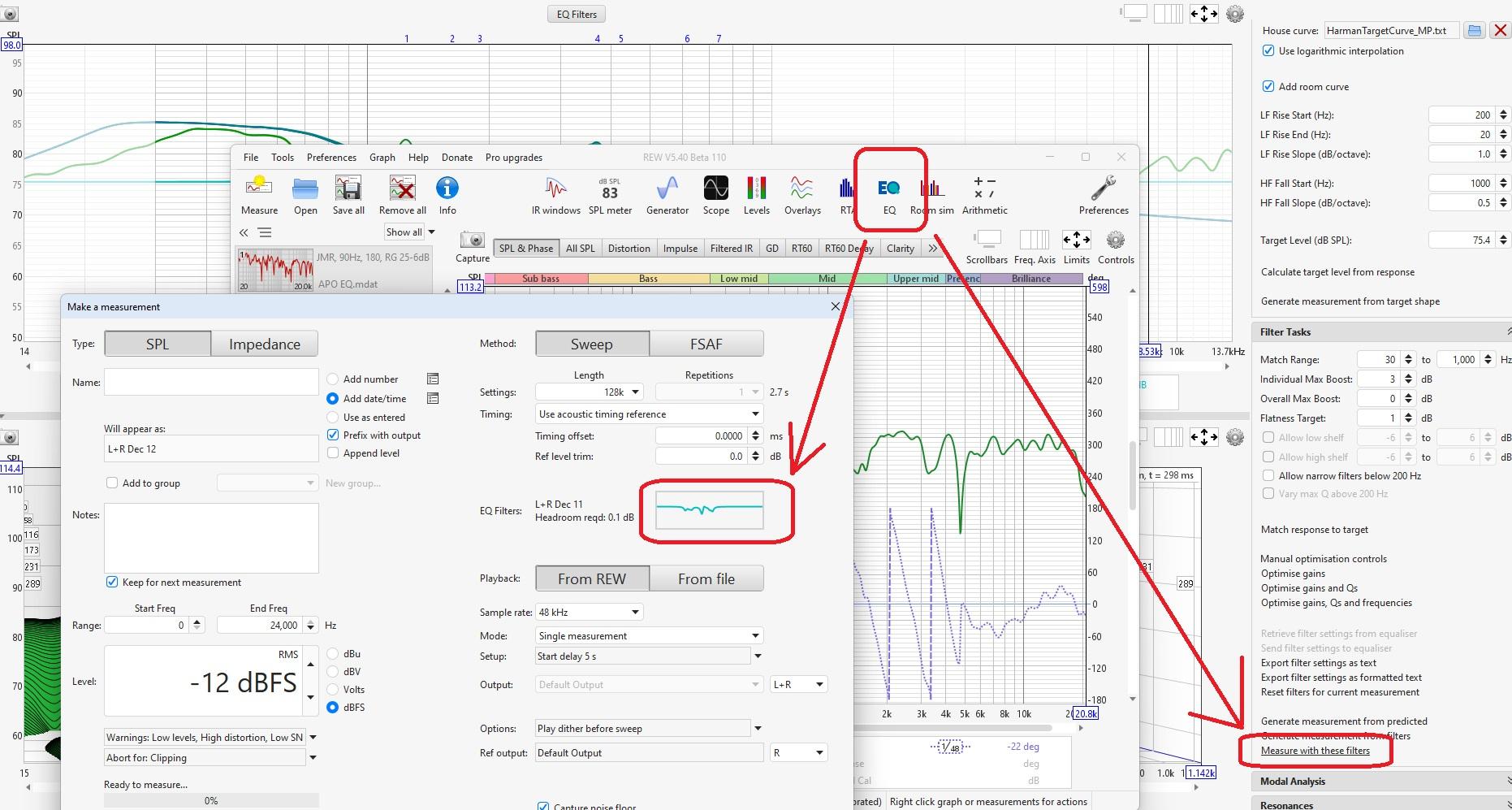Switch to the Distortion tab
This screenshot has height=810, width=1512.
point(629,249)
